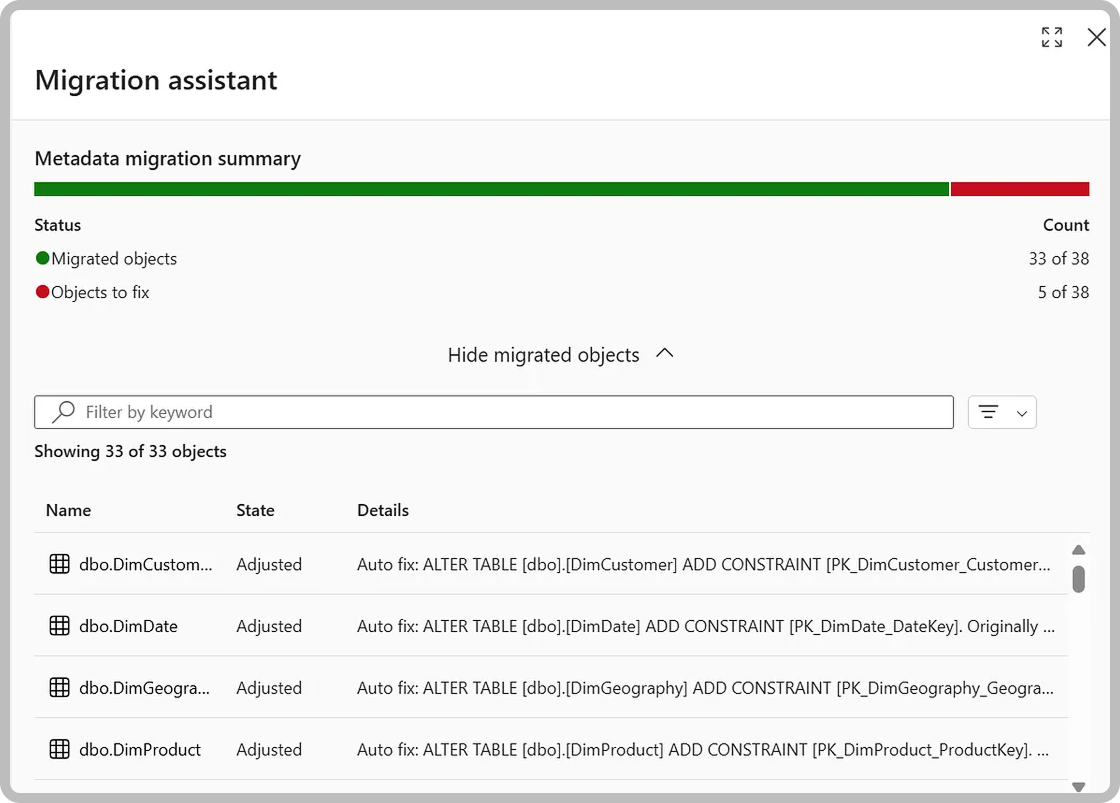Select the dbo.DimProduct table name

coord(140,749)
